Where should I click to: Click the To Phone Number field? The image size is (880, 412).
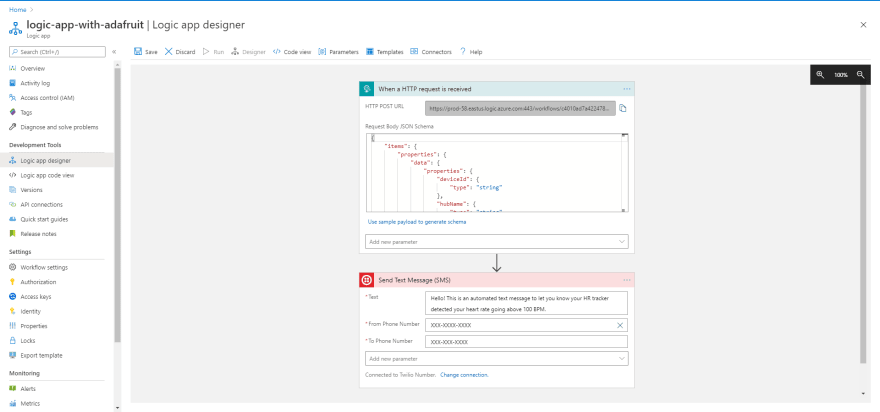click(x=526, y=341)
